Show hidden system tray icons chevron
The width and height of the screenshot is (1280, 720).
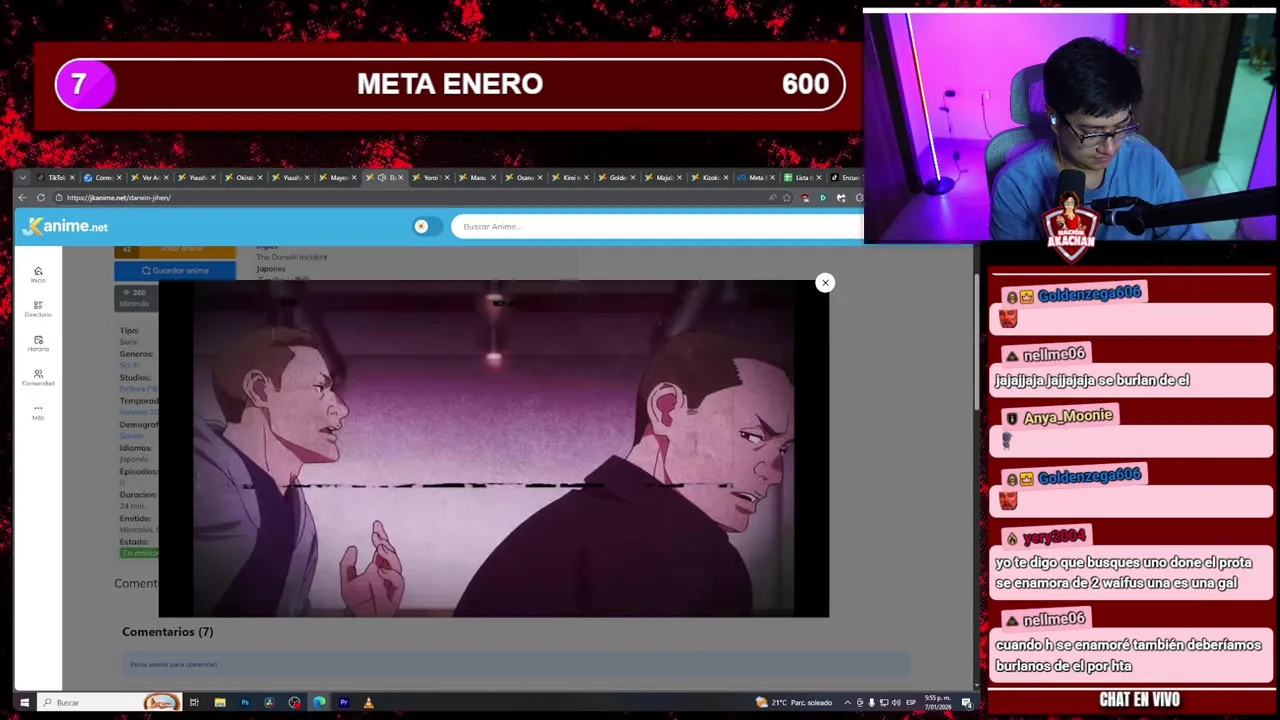[847, 702]
